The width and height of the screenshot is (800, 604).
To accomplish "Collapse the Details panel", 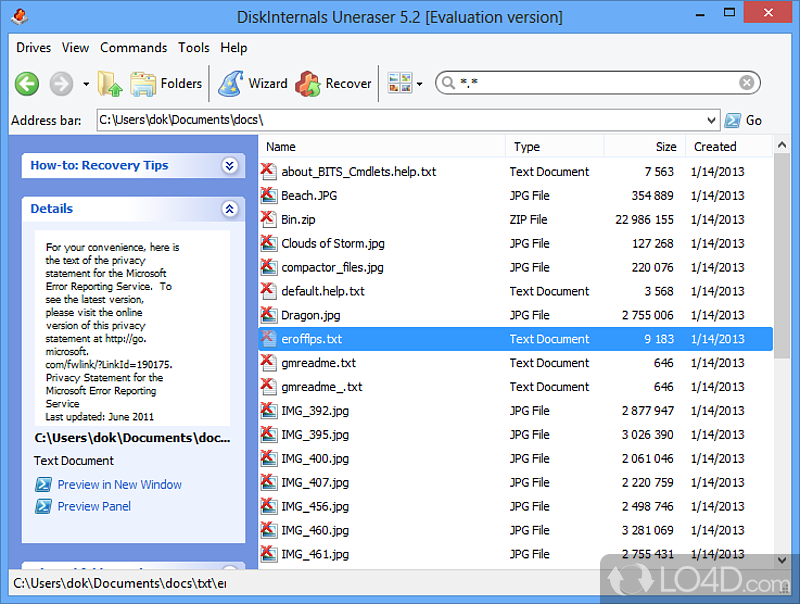I will coord(229,209).
